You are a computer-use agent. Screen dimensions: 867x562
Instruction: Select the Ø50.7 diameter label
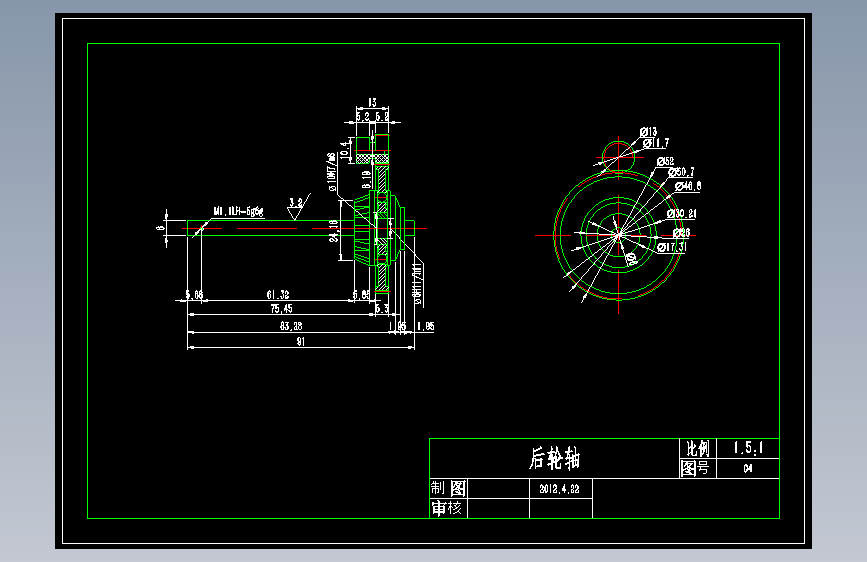click(681, 172)
